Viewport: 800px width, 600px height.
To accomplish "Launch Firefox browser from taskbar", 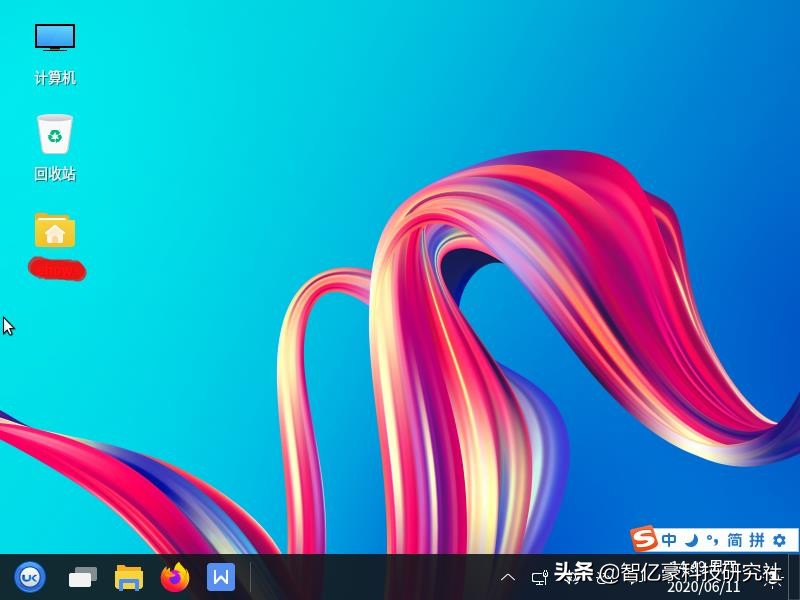I will (x=175, y=577).
